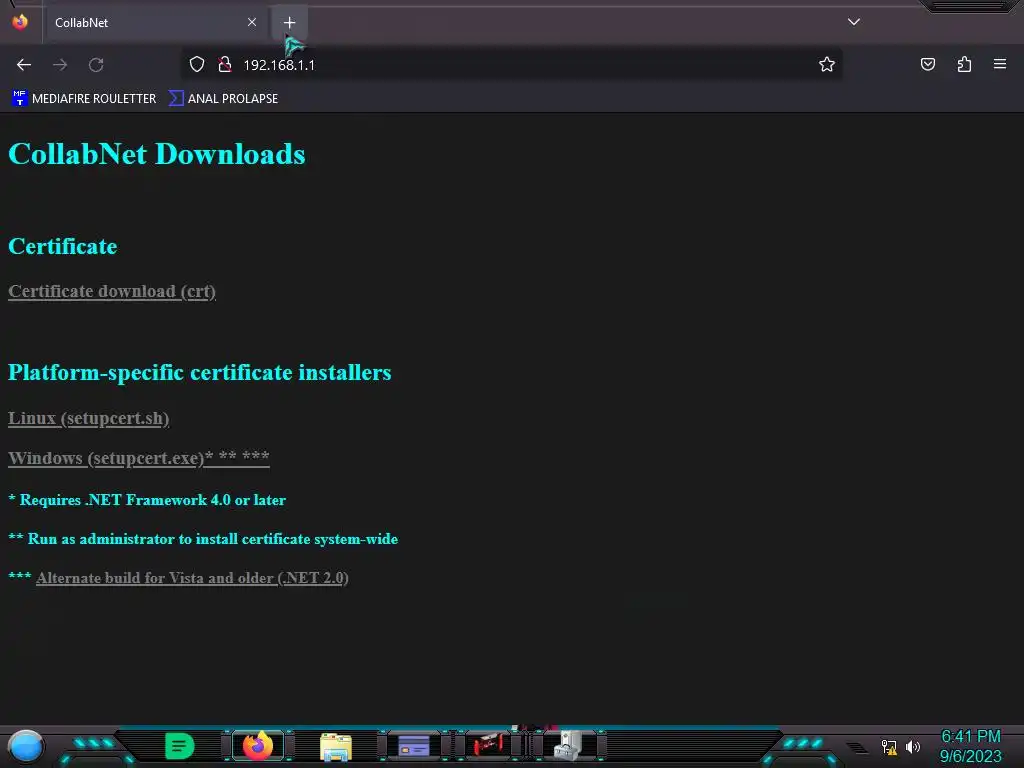
Task: Select the CollabNet tab
Action: pos(153,22)
